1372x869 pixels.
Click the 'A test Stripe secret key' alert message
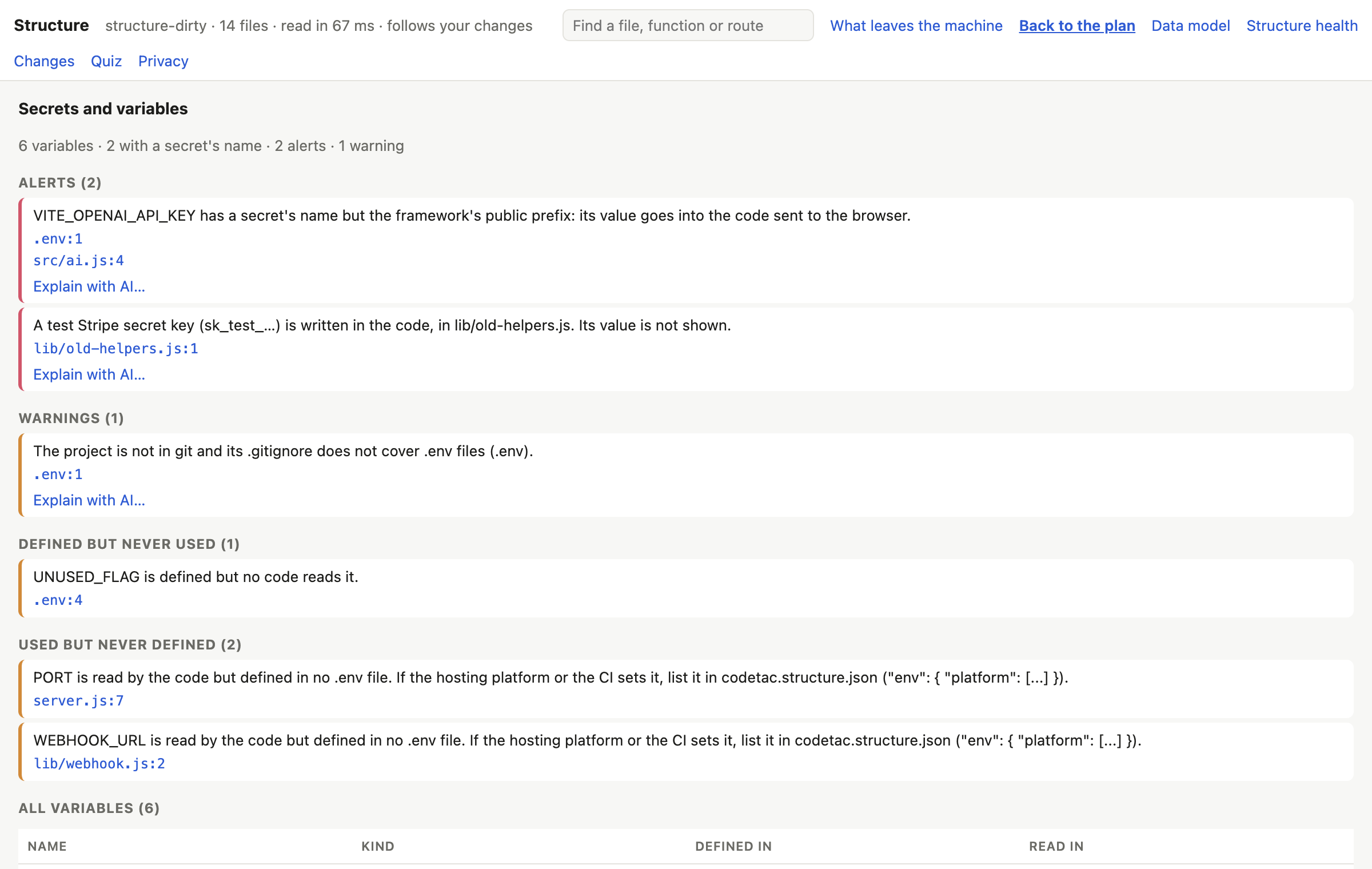click(x=382, y=325)
